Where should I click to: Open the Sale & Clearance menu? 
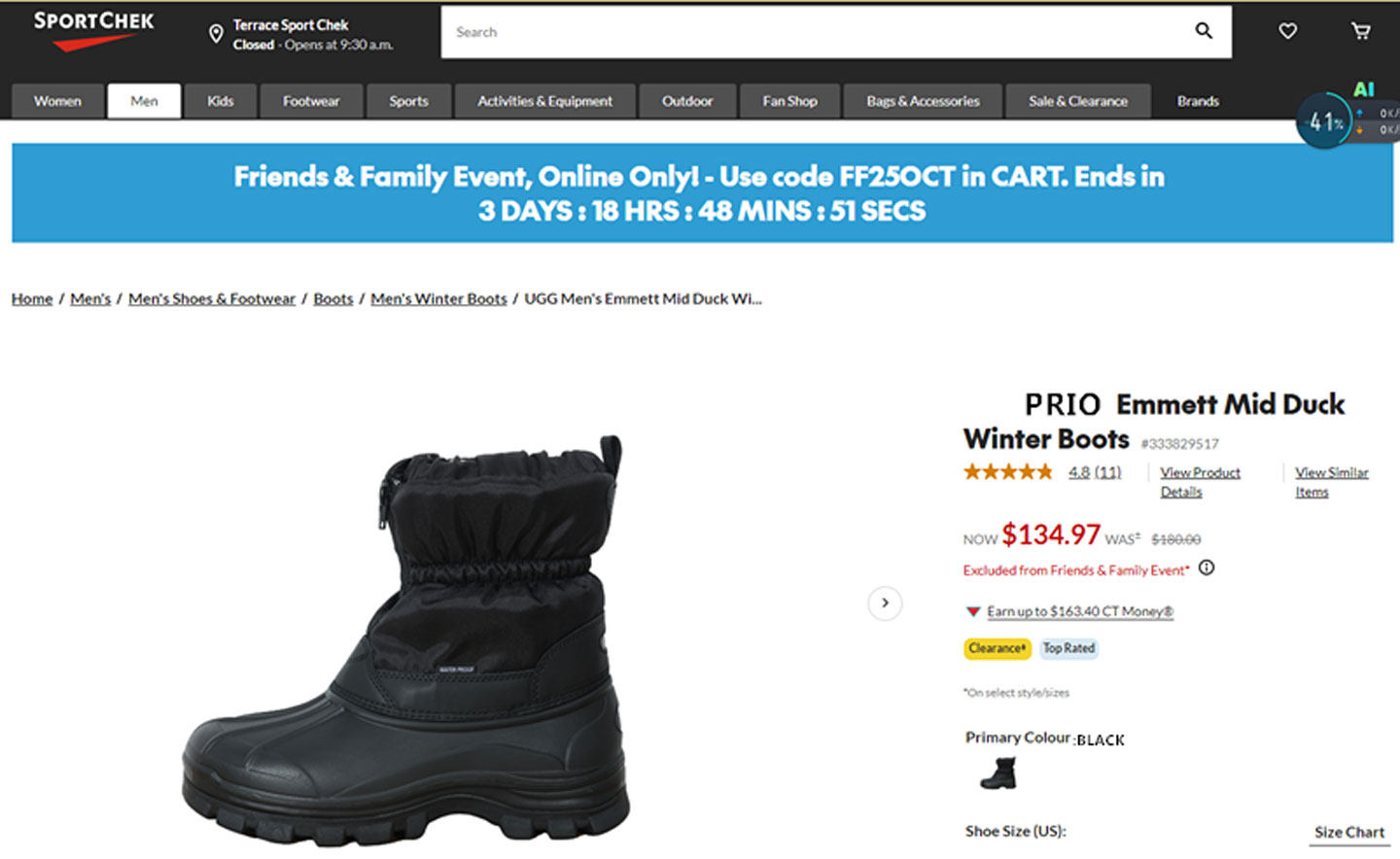point(1078,101)
